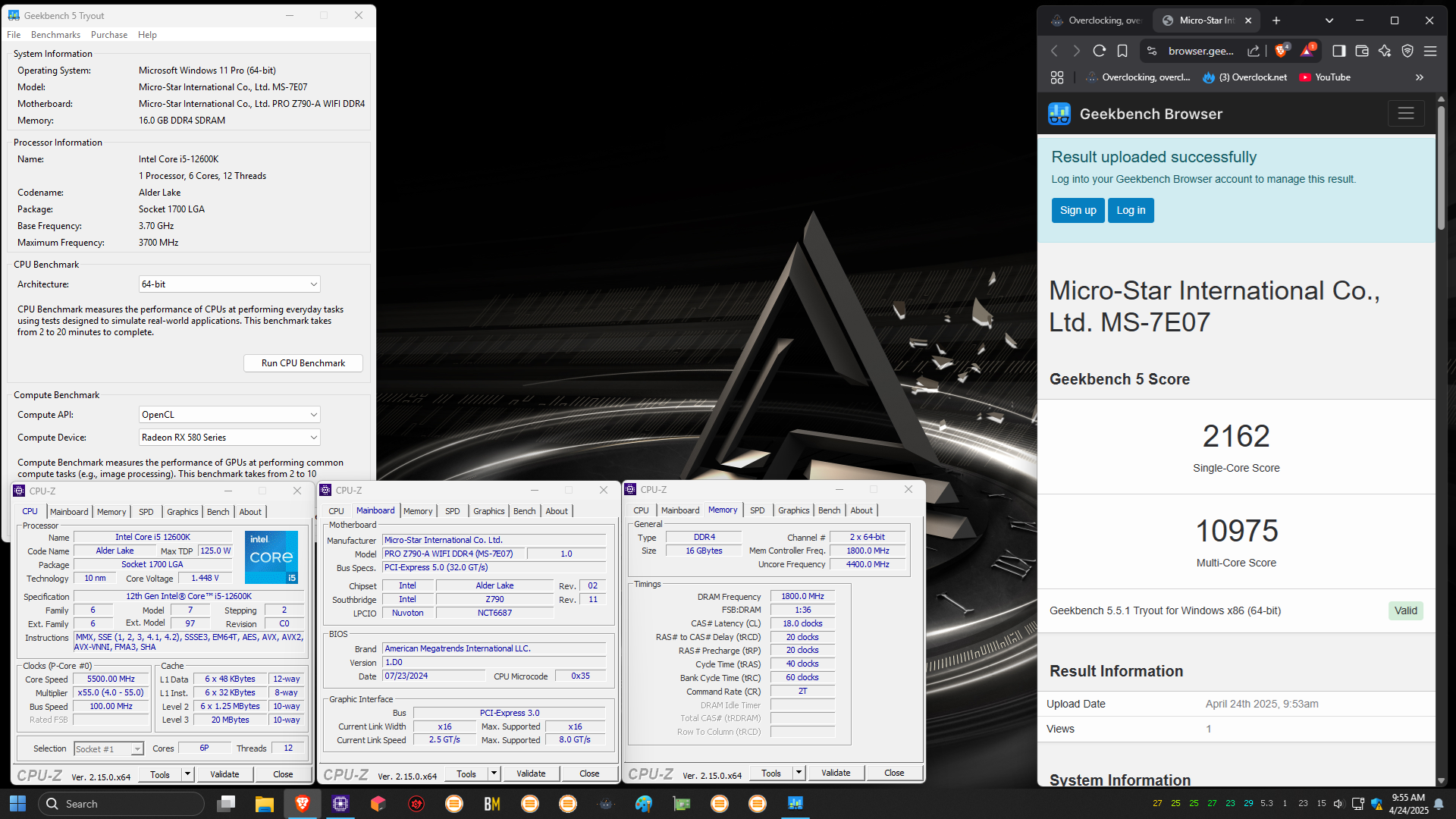Reload the Geekbench Browser page
Viewport: 1456px width, 819px height.
tap(1099, 51)
